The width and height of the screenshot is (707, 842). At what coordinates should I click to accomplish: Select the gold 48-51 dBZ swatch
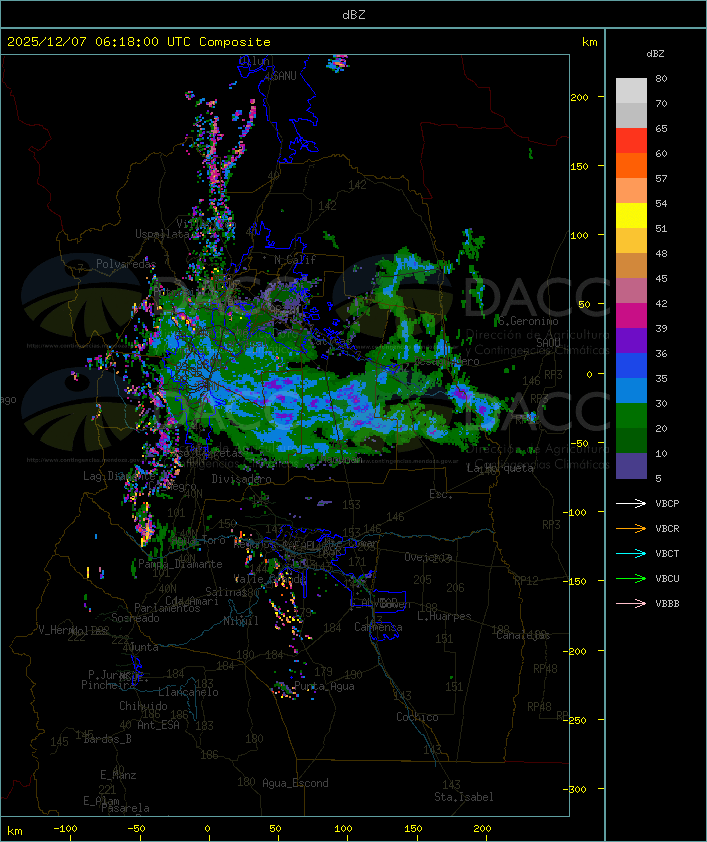(631, 241)
